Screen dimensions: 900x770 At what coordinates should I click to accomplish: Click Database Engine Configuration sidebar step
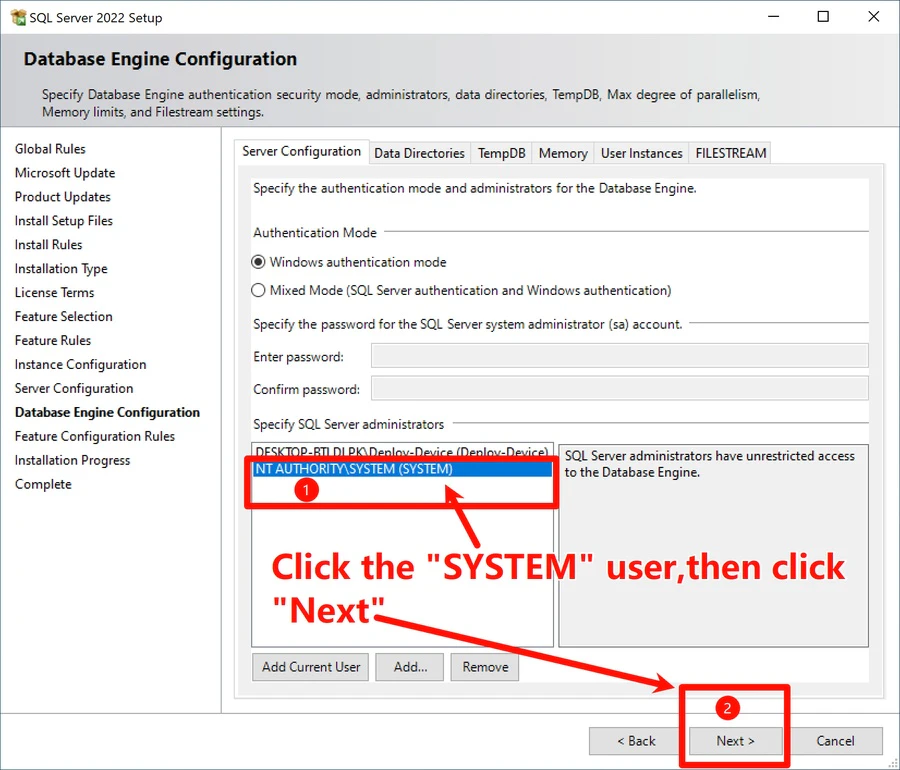(x=107, y=413)
